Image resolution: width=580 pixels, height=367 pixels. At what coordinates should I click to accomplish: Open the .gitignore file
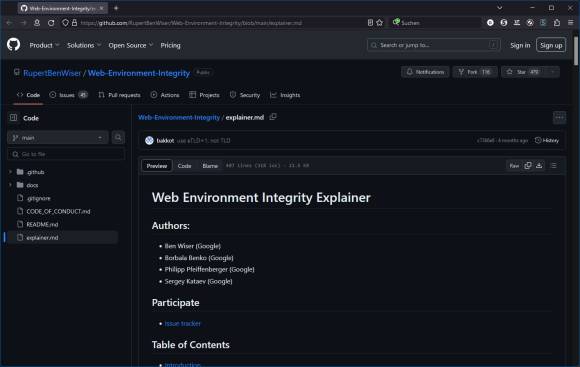[x=38, y=198]
